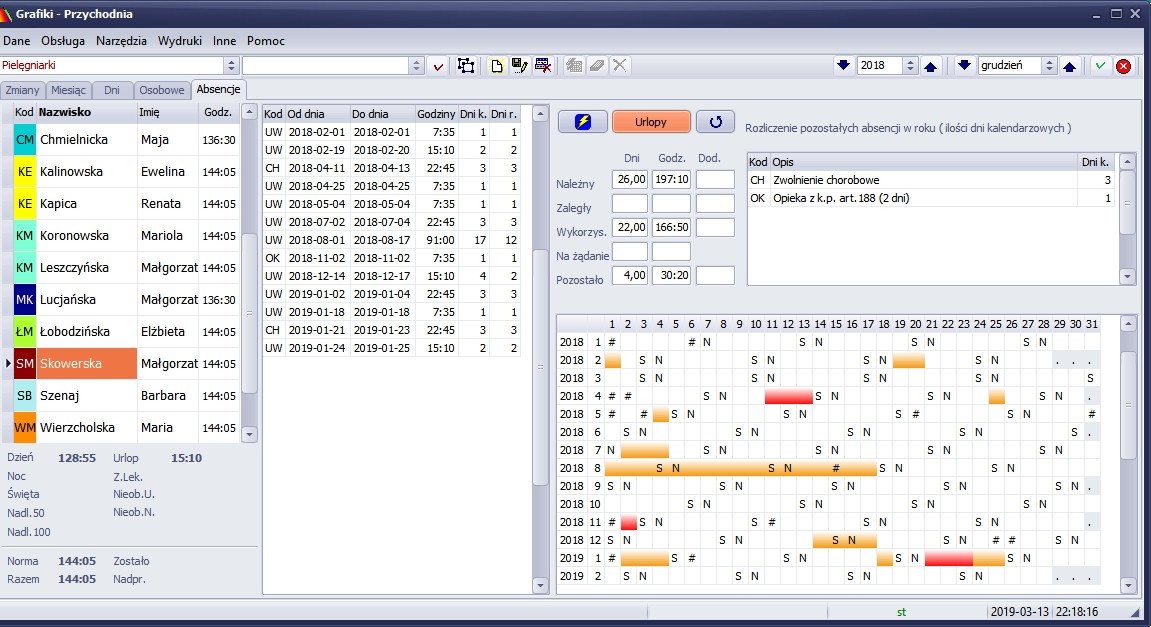1151x627 pixels.
Task: Click the circular refresh arrow button
Action: pos(716,122)
